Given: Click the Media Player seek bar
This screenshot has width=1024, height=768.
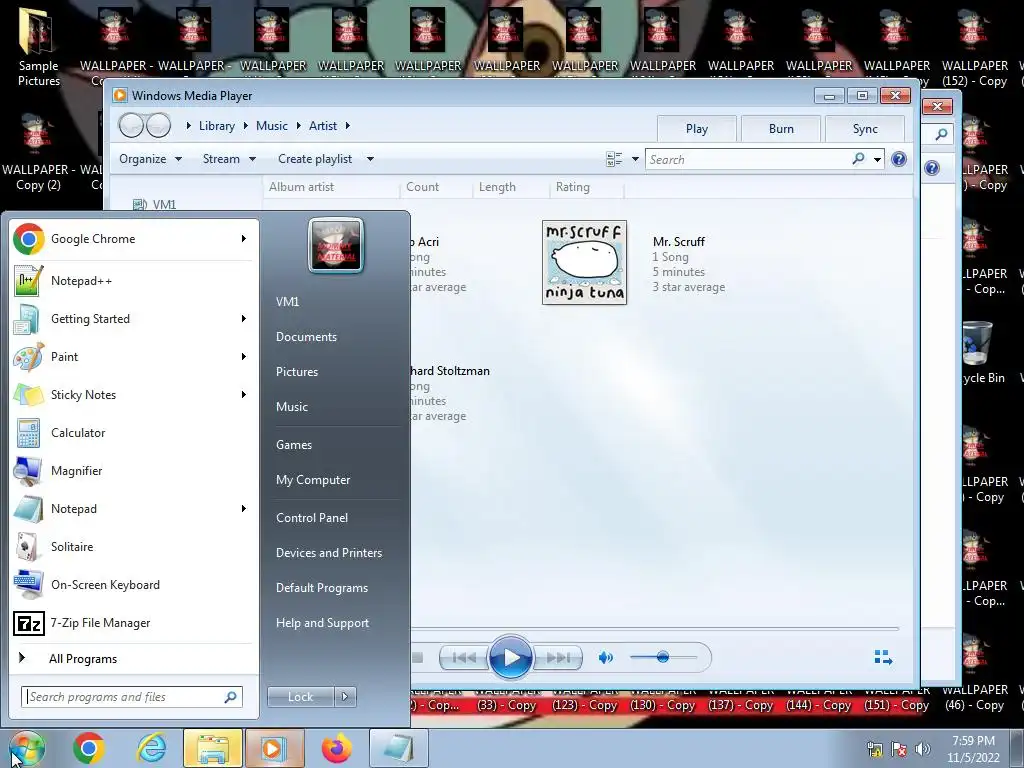Looking at the screenshot, I should coord(654,629).
